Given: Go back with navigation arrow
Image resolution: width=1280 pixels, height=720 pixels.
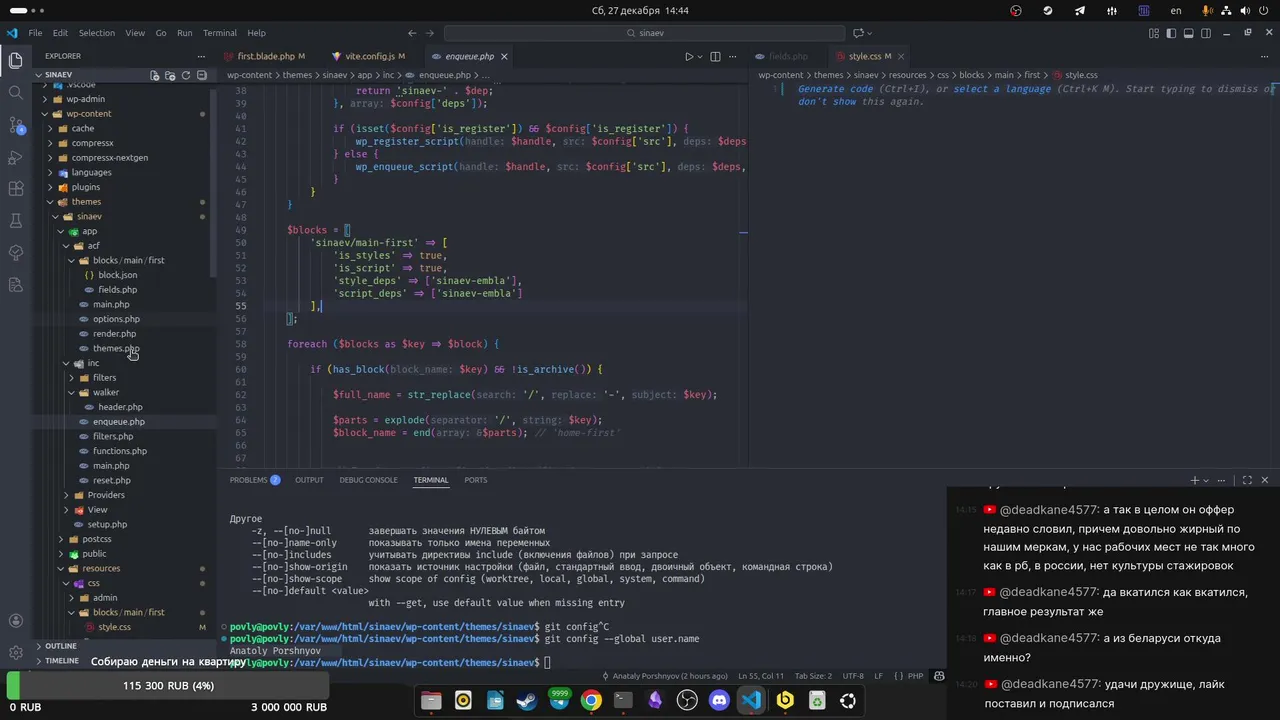Looking at the screenshot, I should (413, 33).
